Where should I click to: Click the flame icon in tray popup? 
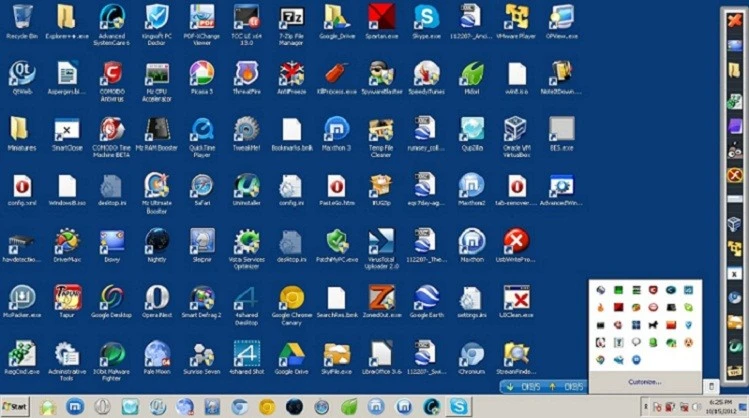coord(601,307)
